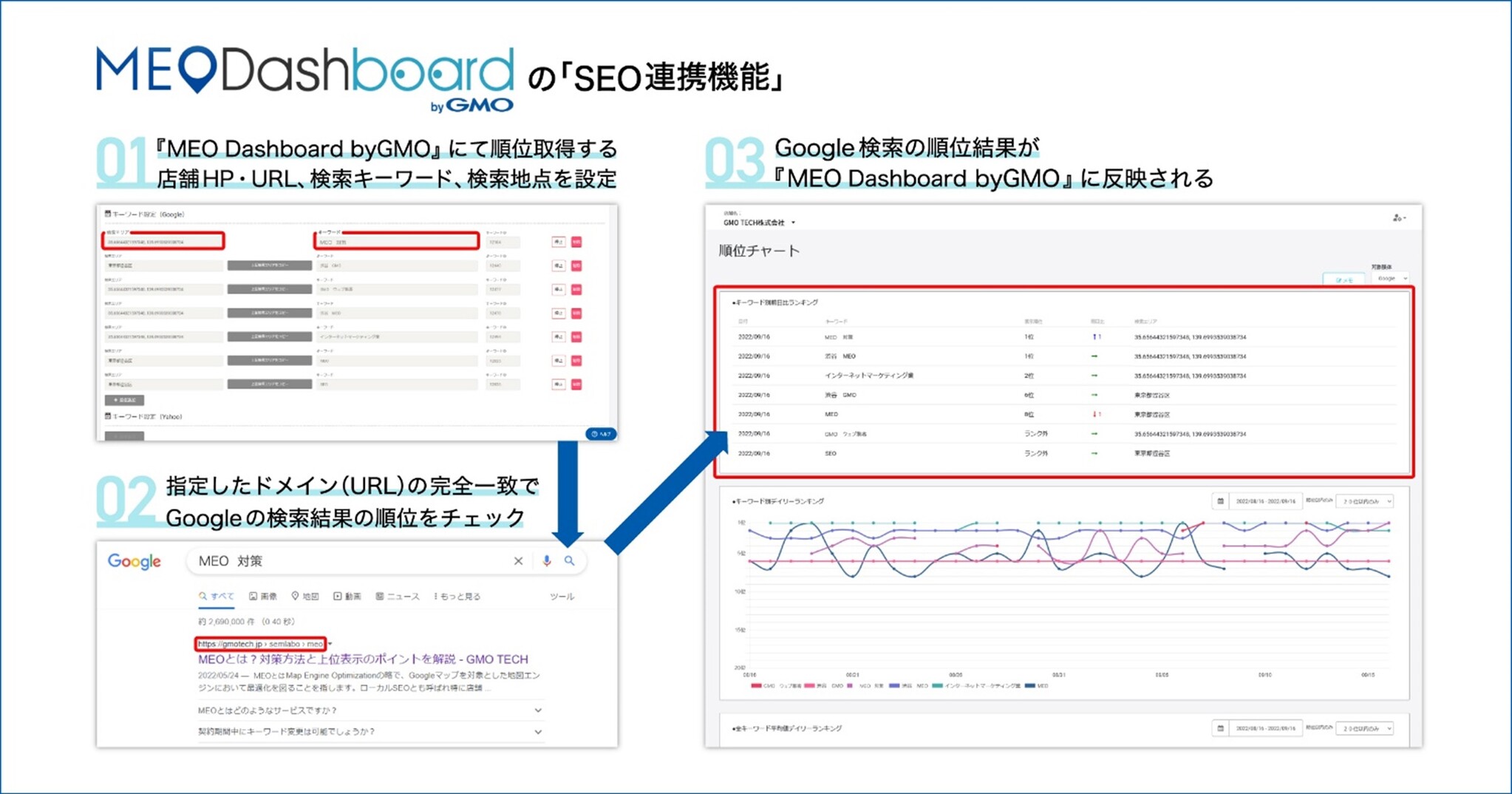Click the Google logo
Viewport: 1512px width, 794px height.
coord(134,562)
